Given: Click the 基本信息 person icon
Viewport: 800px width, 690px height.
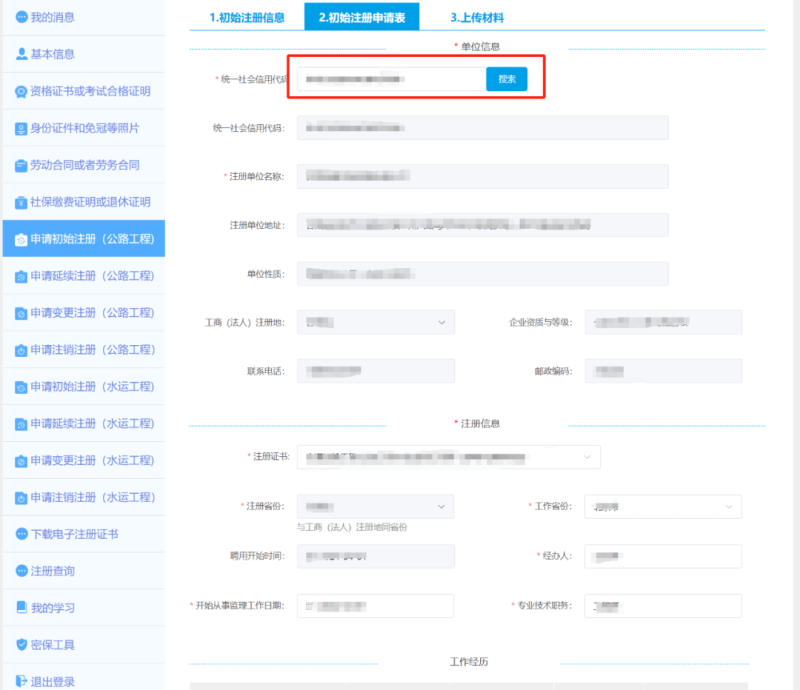Looking at the screenshot, I should (x=21, y=54).
